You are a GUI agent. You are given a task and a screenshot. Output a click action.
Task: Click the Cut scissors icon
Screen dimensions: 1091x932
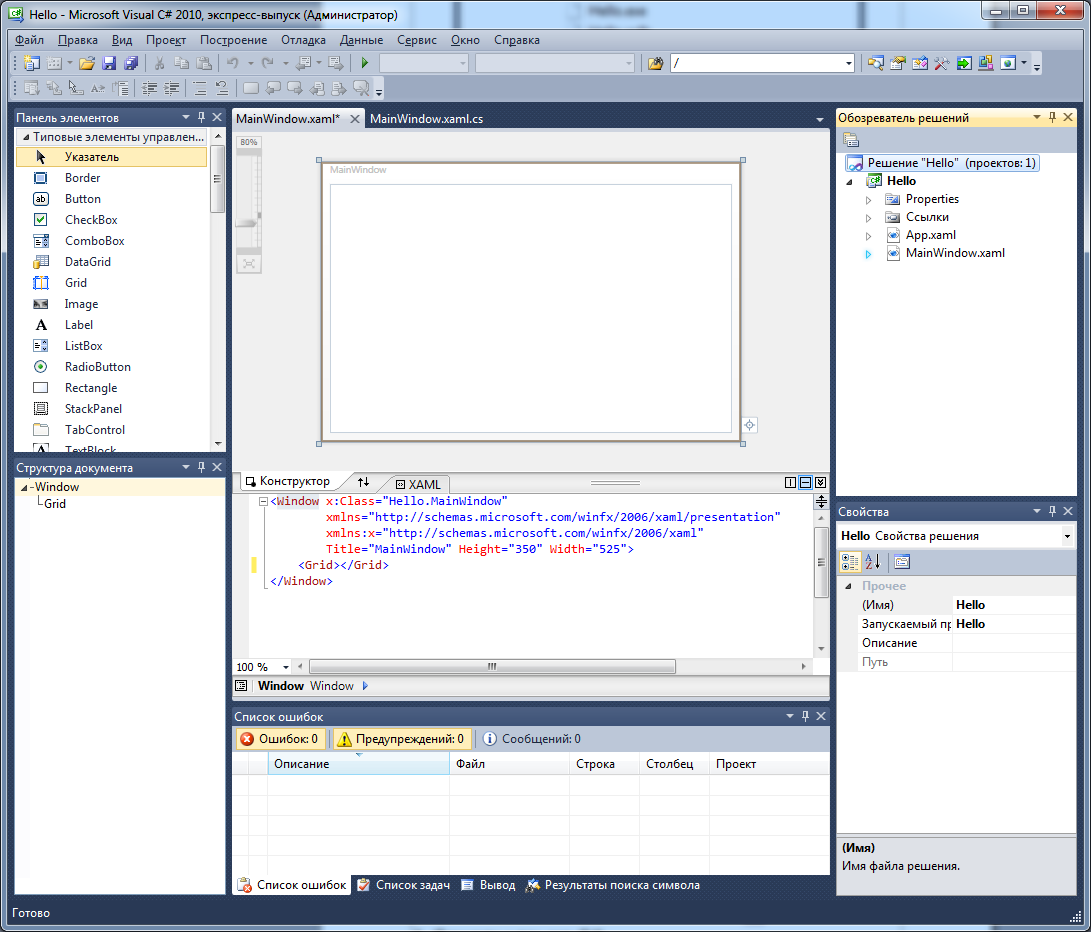[x=159, y=63]
